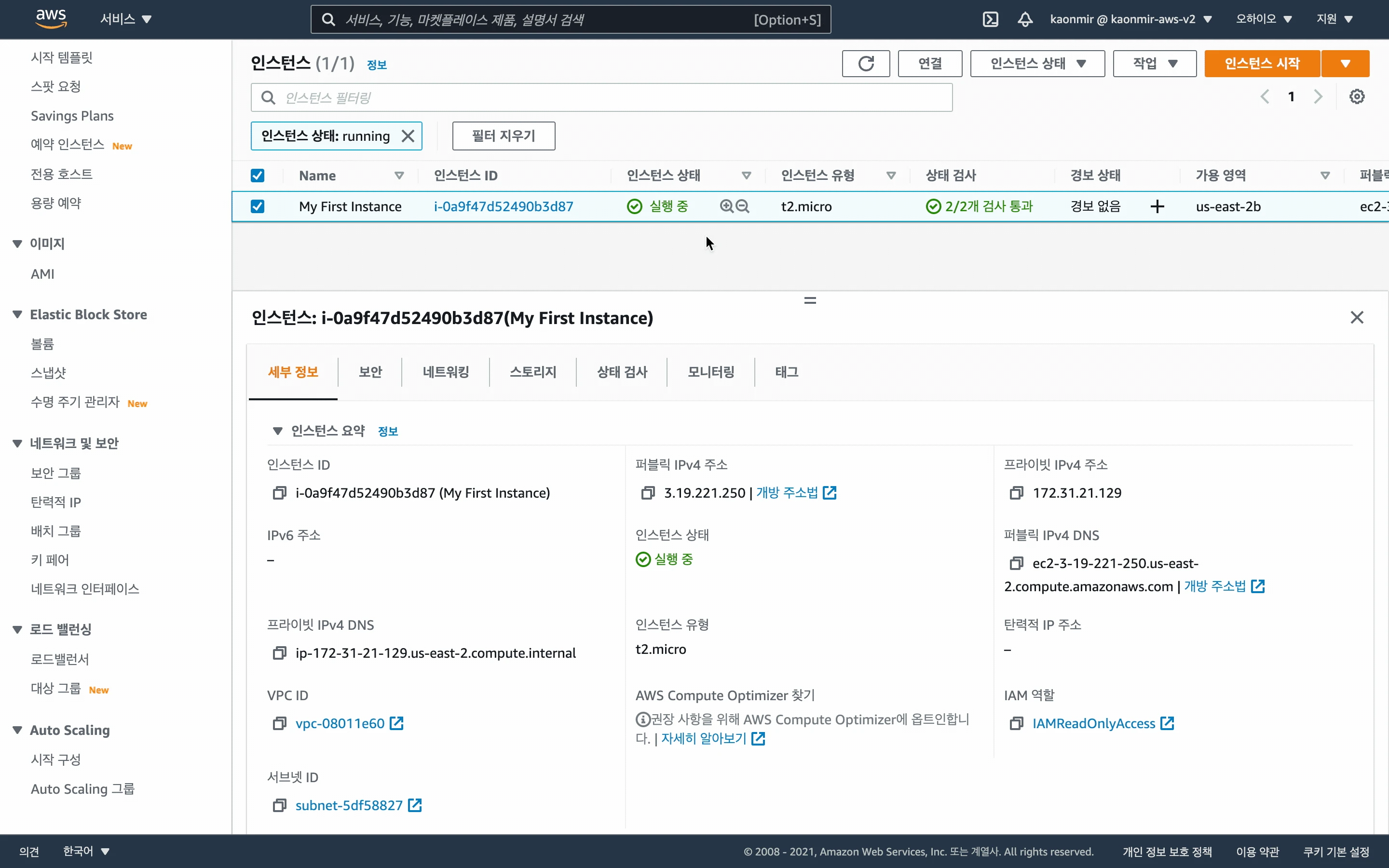This screenshot has height=868, width=1389.
Task: Open 로드밸런서 in the sidebar
Action: coord(60,659)
